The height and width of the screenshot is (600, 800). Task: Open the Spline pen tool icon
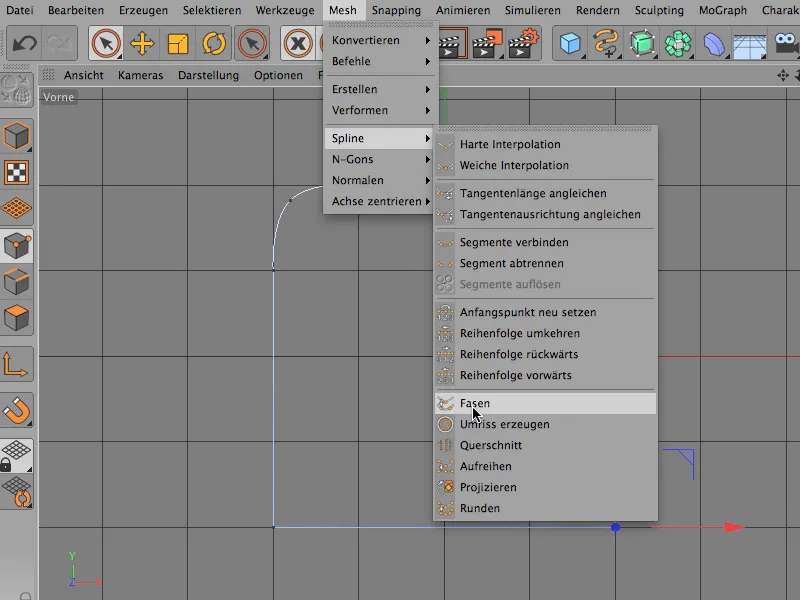pos(606,43)
